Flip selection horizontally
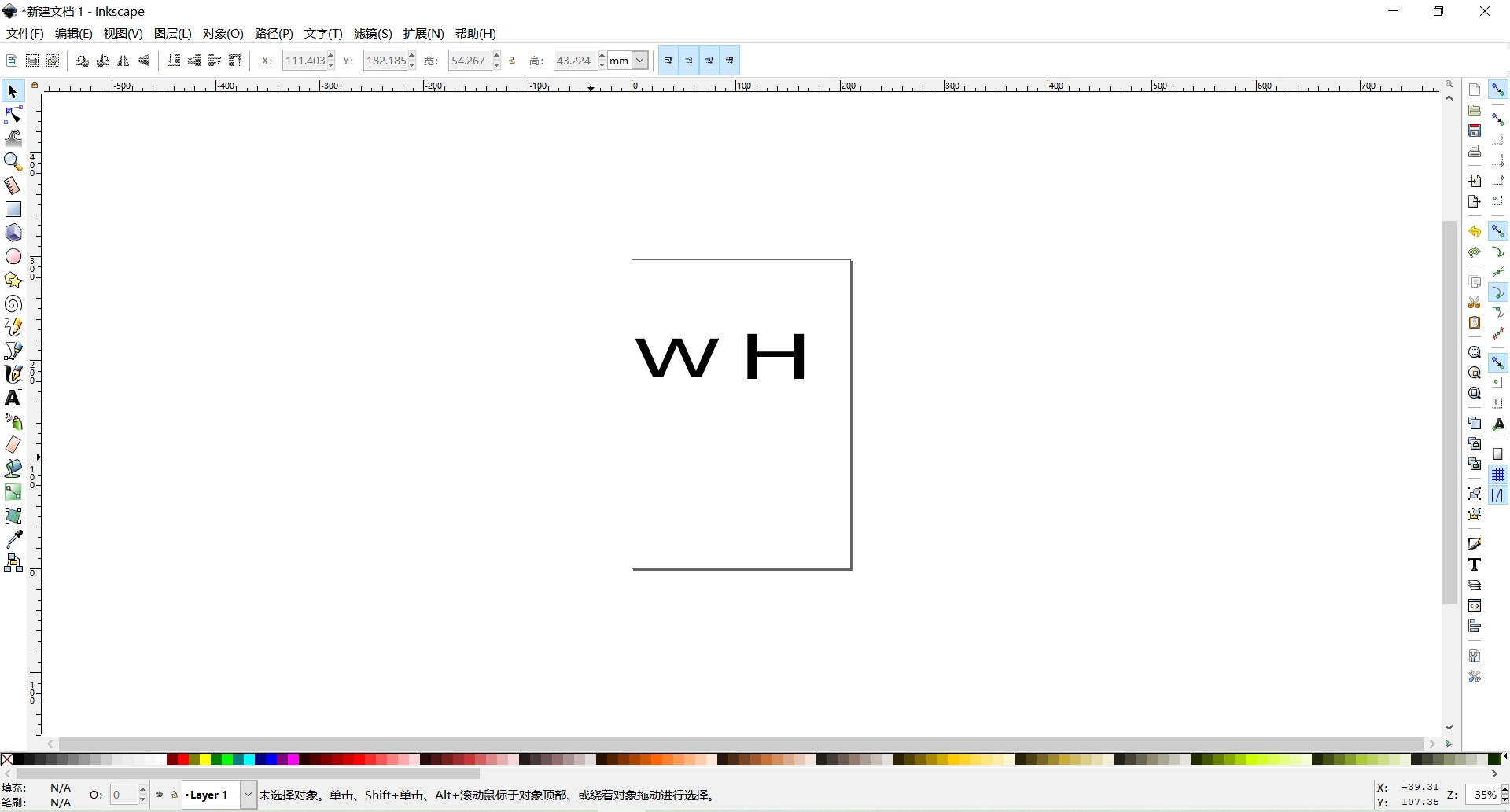This screenshot has width=1510, height=812. point(123,61)
